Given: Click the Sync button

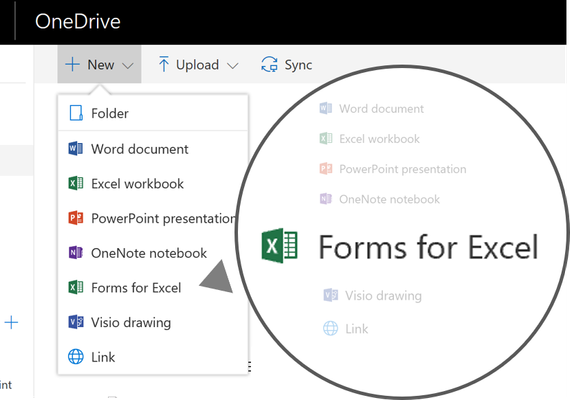Looking at the screenshot, I should click(x=286, y=65).
